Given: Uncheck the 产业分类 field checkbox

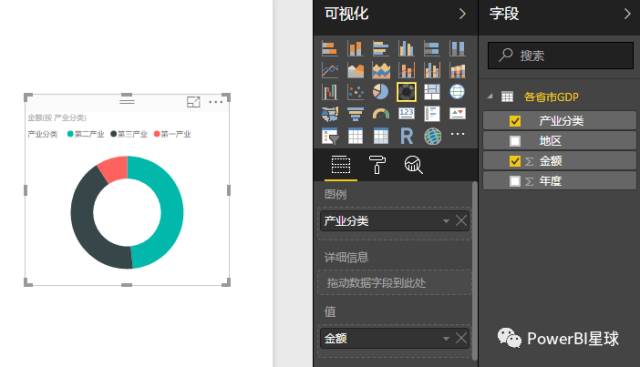Looking at the screenshot, I should click(x=515, y=121).
